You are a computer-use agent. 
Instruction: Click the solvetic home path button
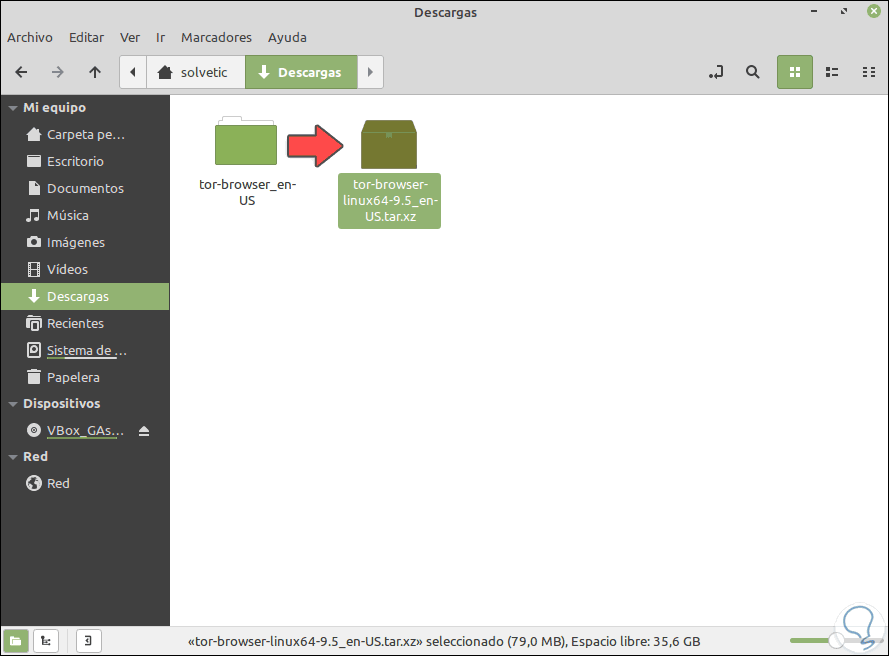(x=196, y=72)
